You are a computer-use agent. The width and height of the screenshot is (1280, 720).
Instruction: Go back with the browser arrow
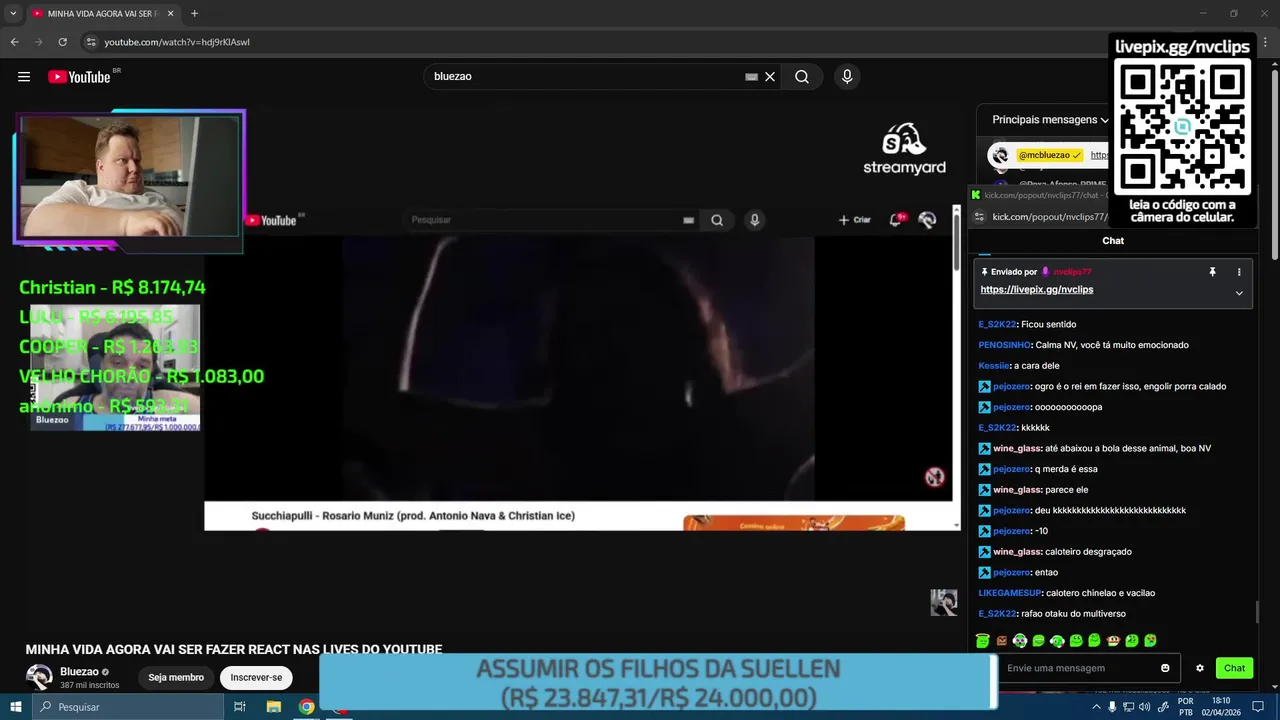pyautogui.click(x=14, y=42)
